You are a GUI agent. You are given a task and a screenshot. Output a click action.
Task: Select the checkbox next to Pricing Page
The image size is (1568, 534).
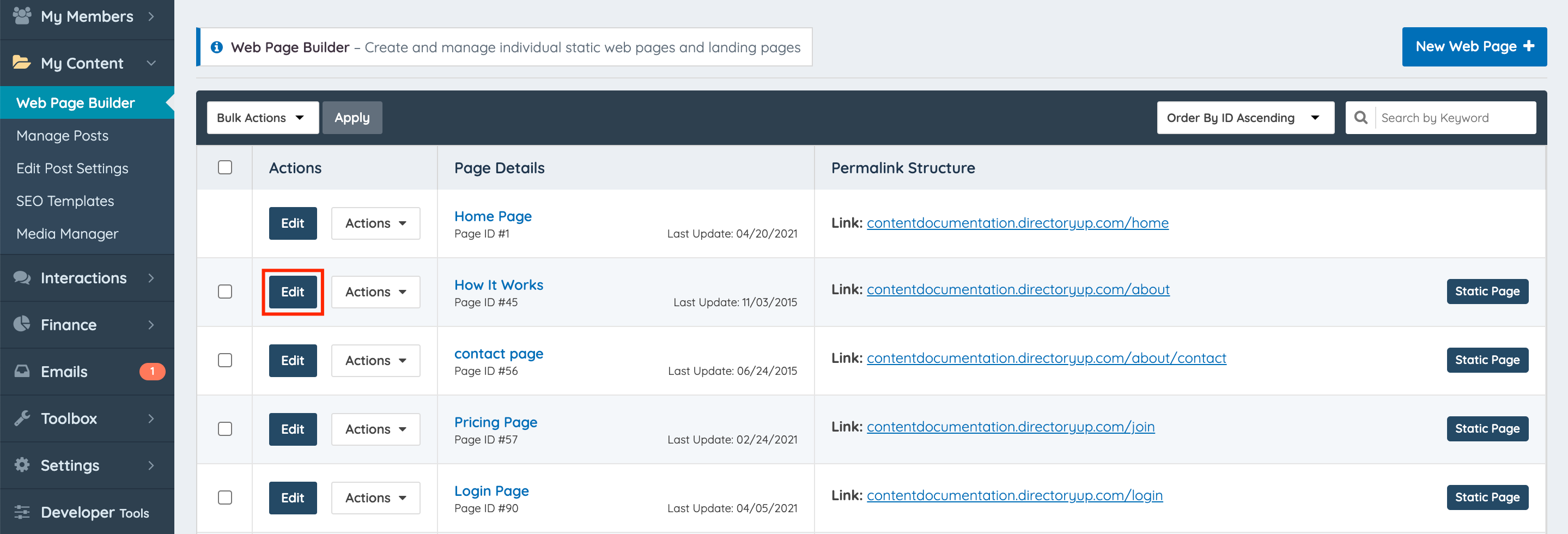(224, 429)
